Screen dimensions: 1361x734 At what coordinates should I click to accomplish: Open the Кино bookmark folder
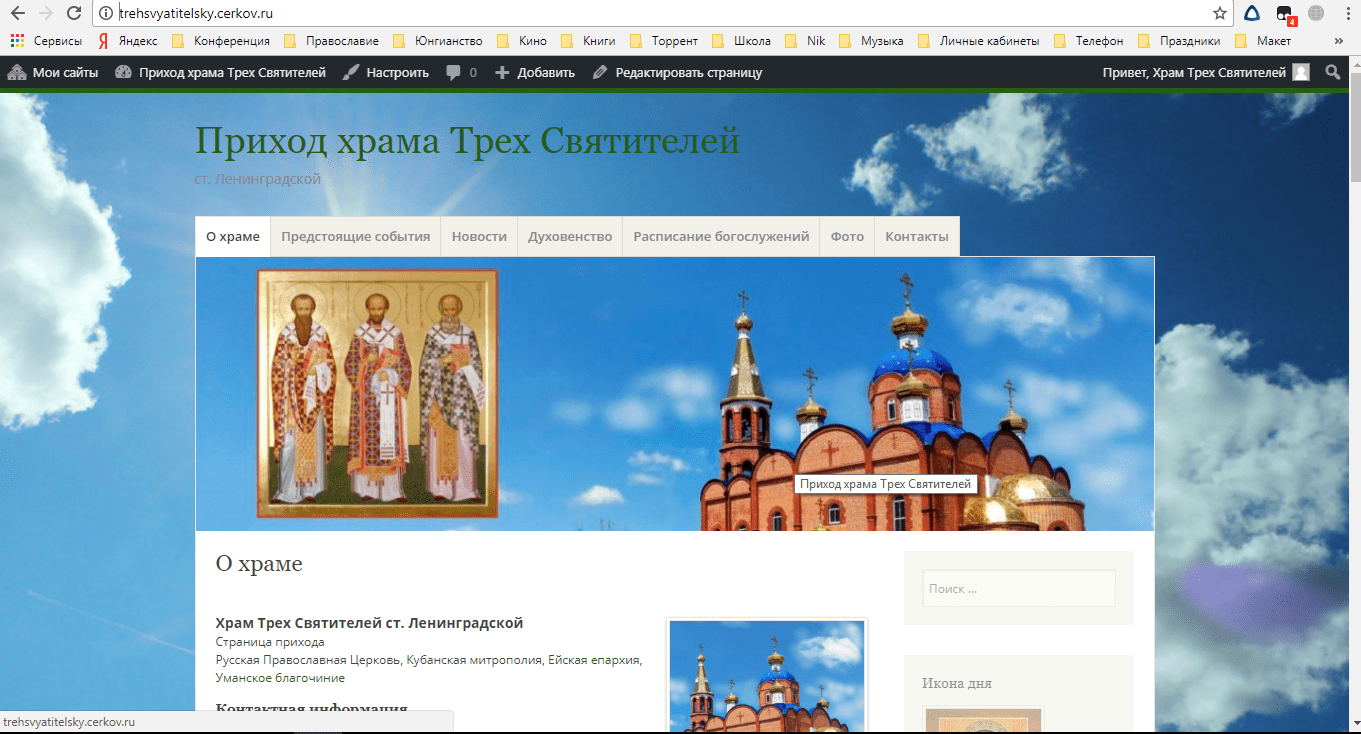click(x=522, y=41)
